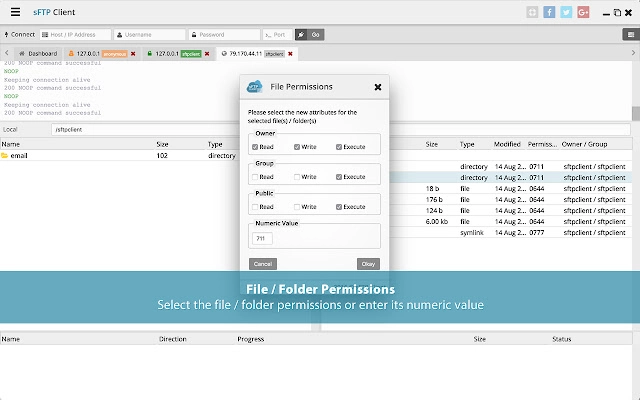
Task: Close the 79.170.44.11 tab
Action: tap(290, 54)
